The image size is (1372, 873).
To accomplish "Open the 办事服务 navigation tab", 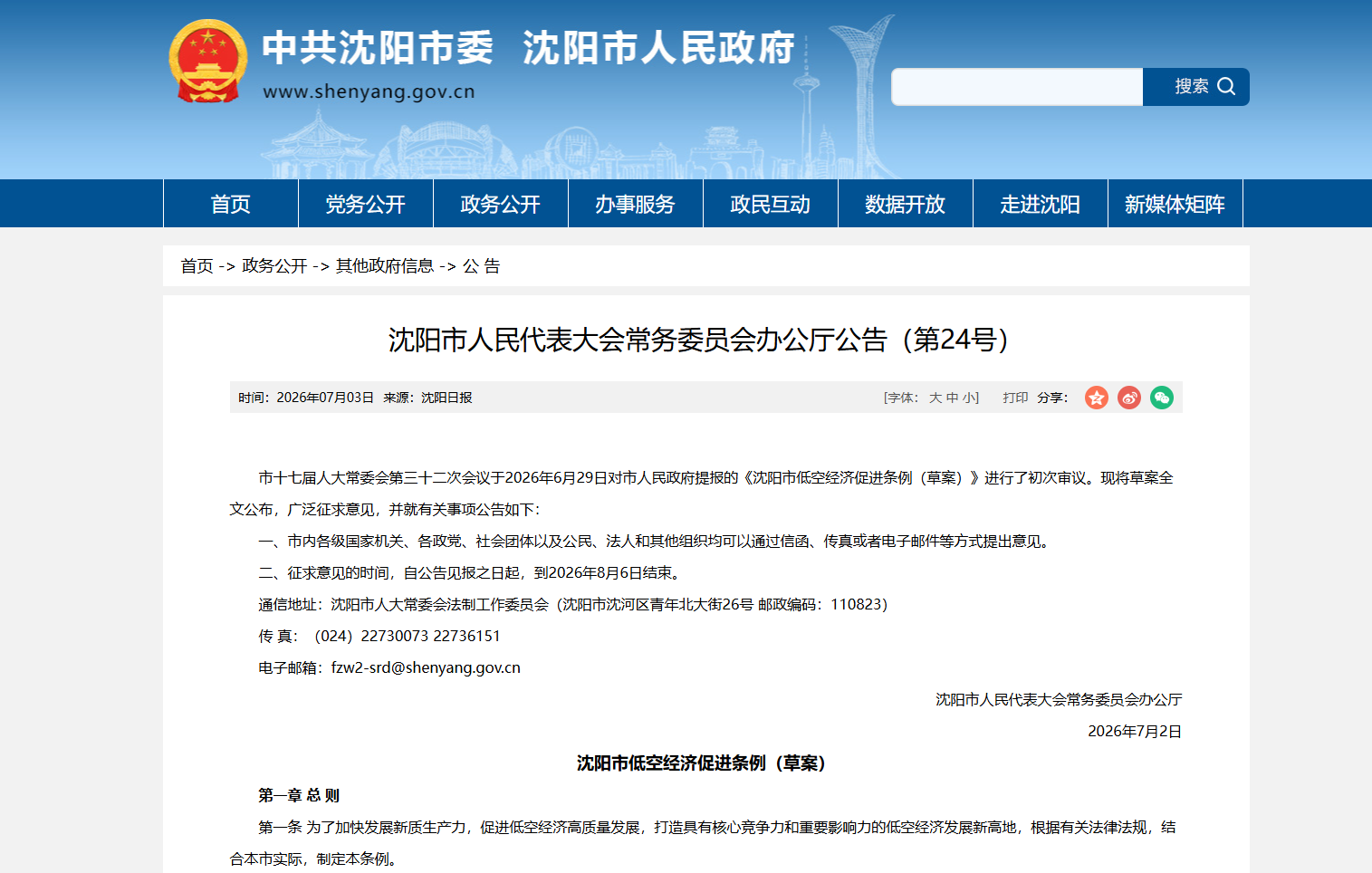I will click(636, 204).
